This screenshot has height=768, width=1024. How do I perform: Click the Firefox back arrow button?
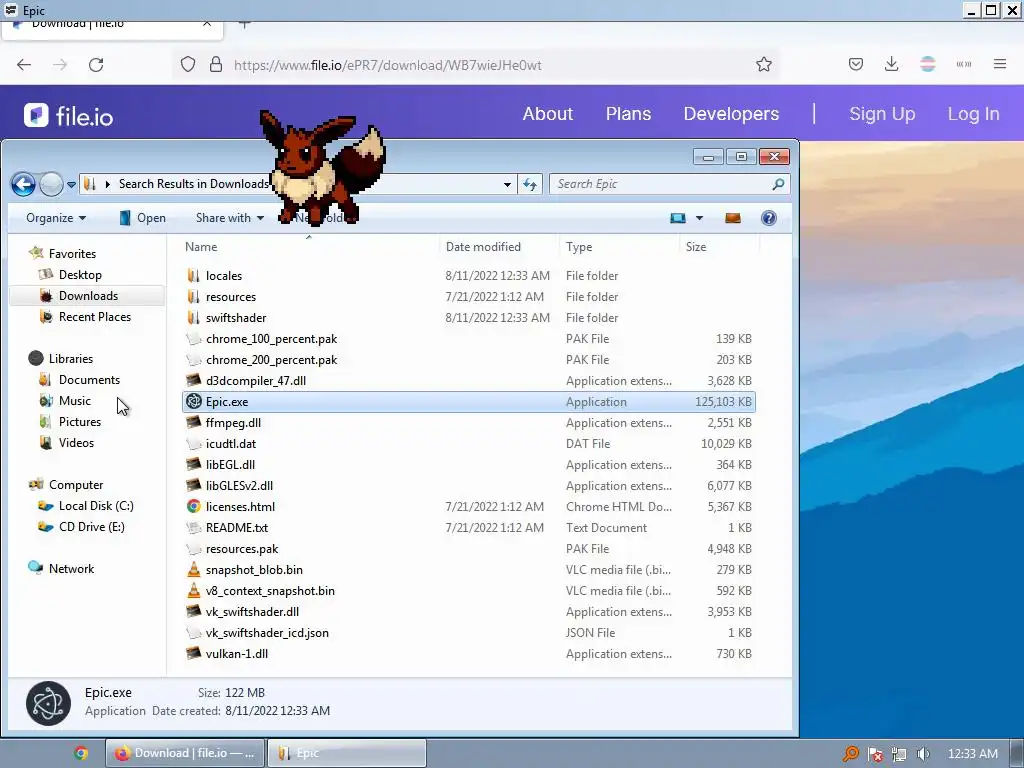coord(24,65)
